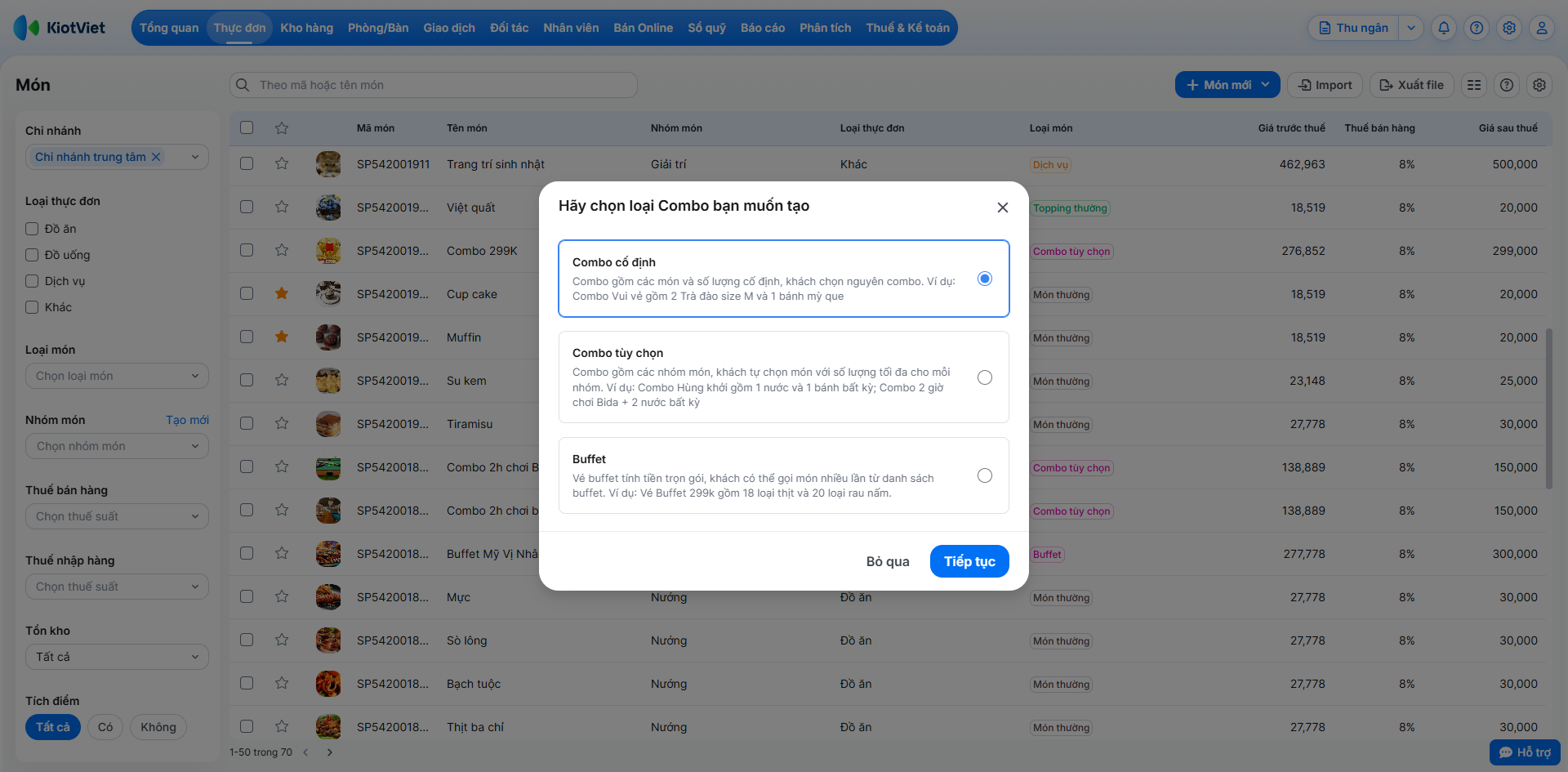This screenshot has width=1568, height=772.
Task: Toggle the column list view icon
Action: 1474,85
